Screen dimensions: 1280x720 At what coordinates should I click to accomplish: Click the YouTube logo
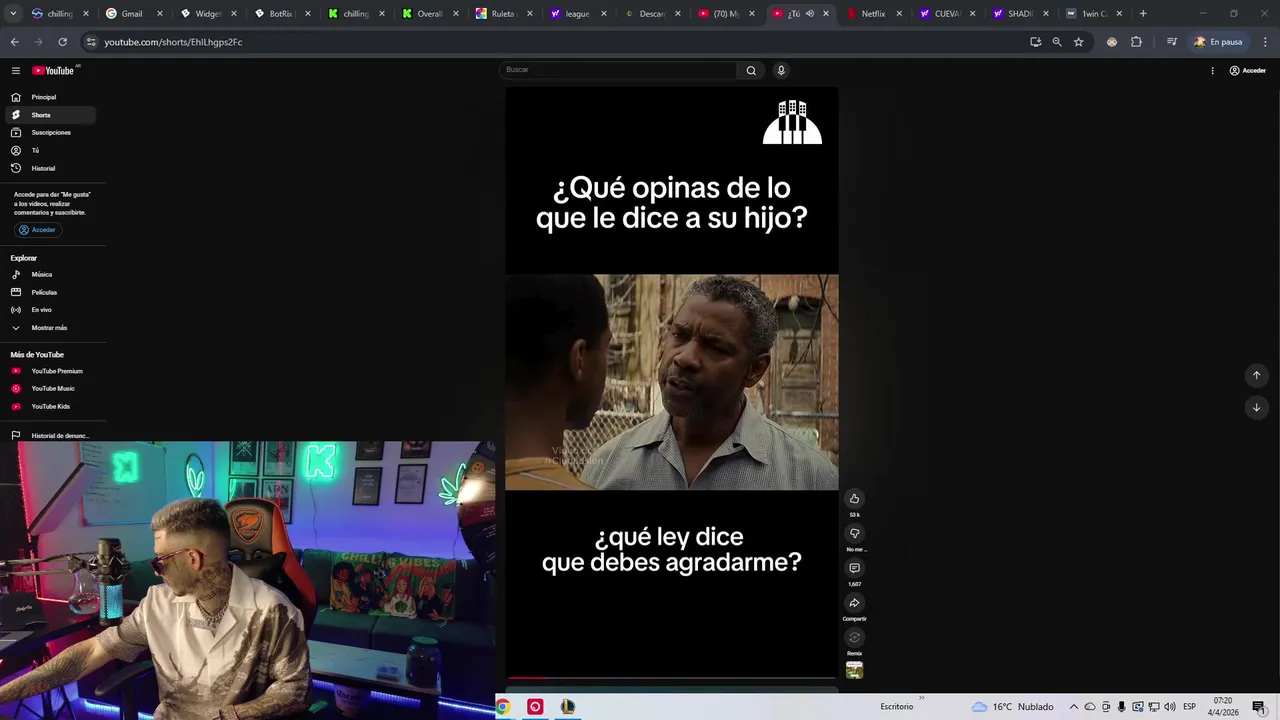[55, 70]
